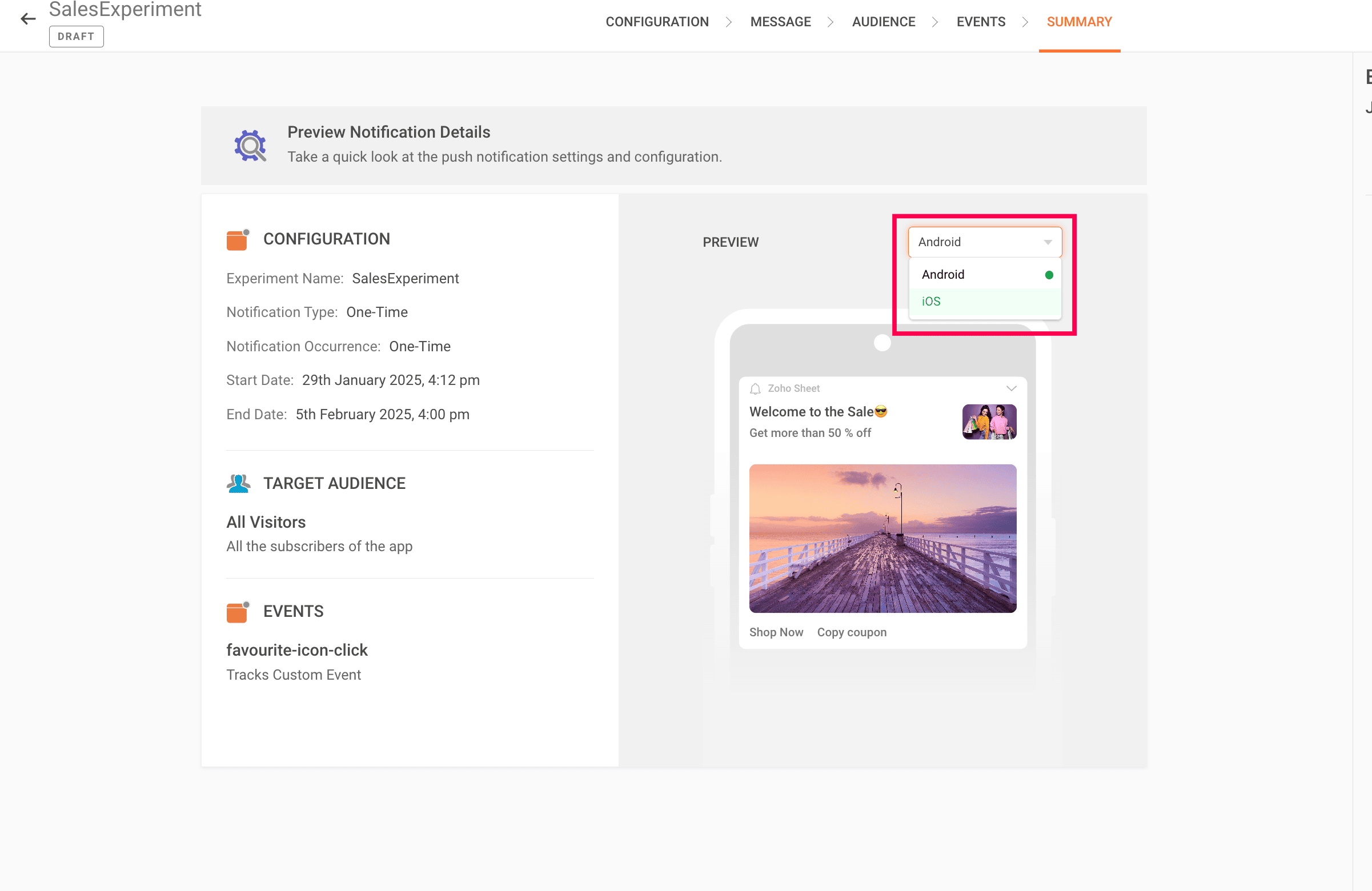1372x891 pixels.
Task: Click the pier sunset banner image
Action: tap(882, 538)
